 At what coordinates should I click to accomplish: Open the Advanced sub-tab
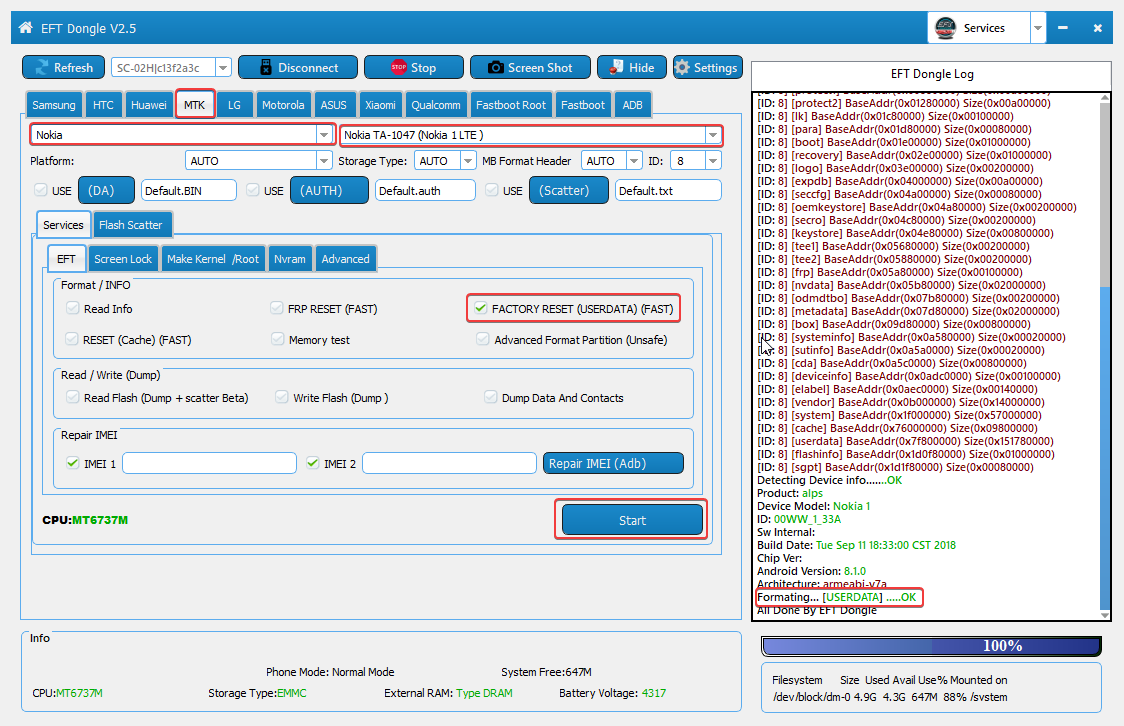coord(346,259)
